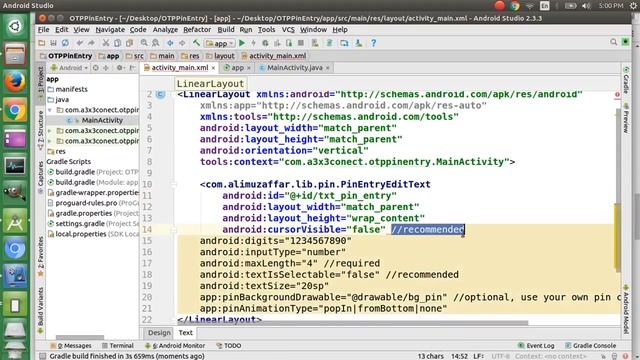Collapse the expanded com.a3x3conect package node
640x360 pixels.
pos(50,110)
